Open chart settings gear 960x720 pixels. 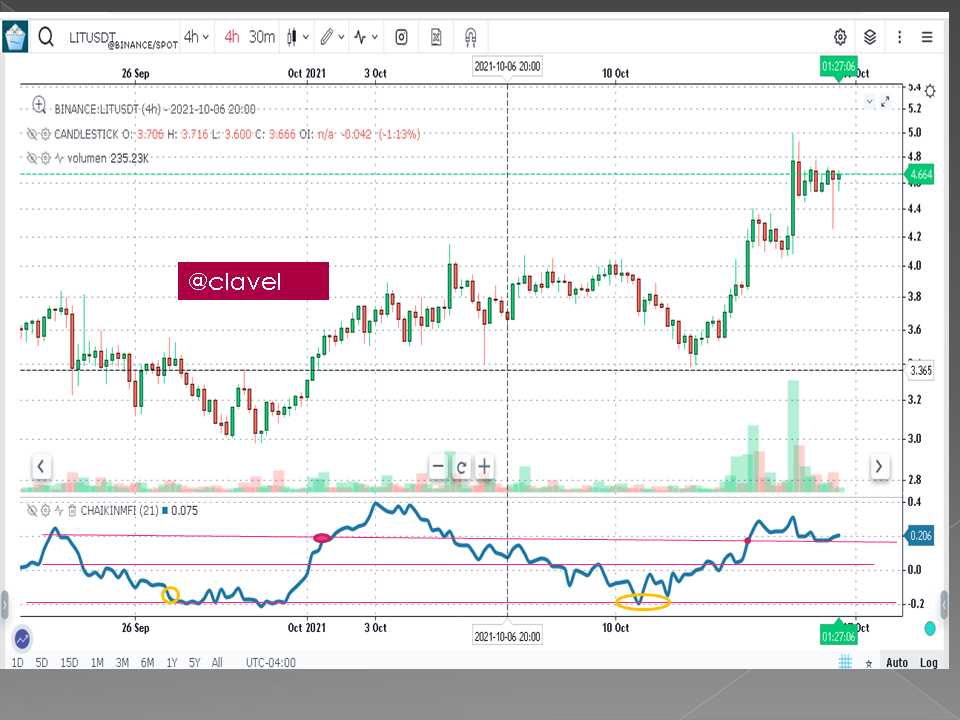click(840, 37)
